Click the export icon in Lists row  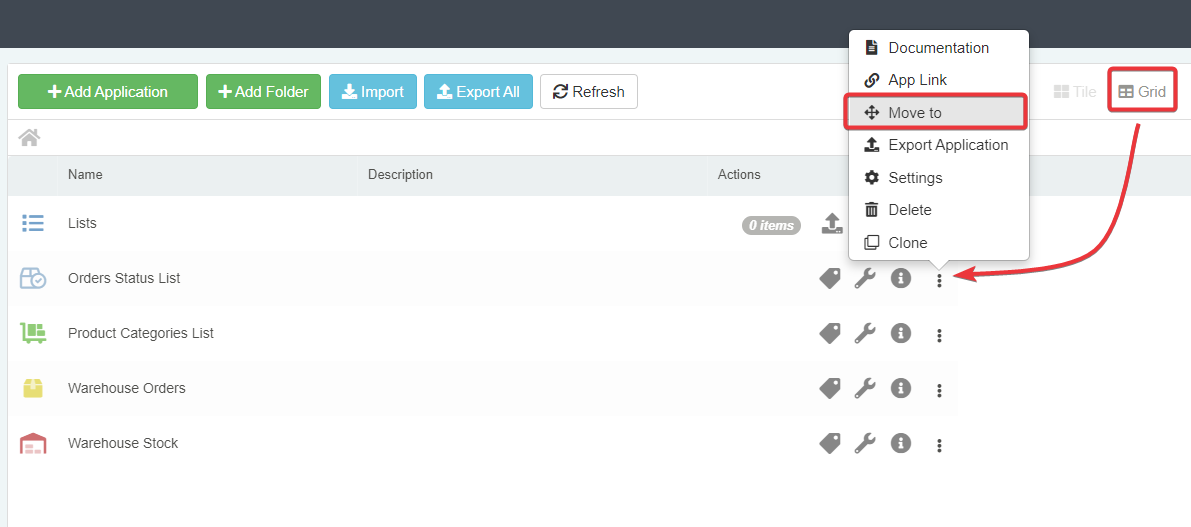[832, 224]
